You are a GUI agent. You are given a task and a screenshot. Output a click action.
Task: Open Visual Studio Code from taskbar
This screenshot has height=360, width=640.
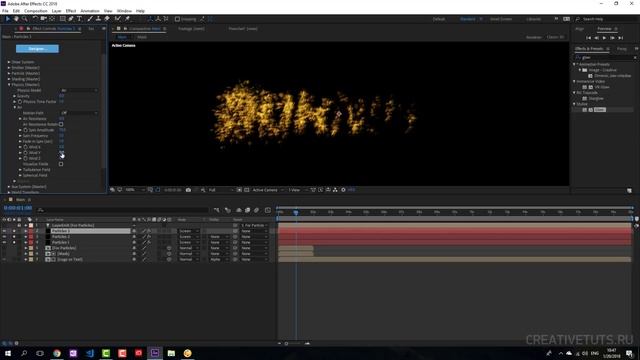(x=90, y=353)
